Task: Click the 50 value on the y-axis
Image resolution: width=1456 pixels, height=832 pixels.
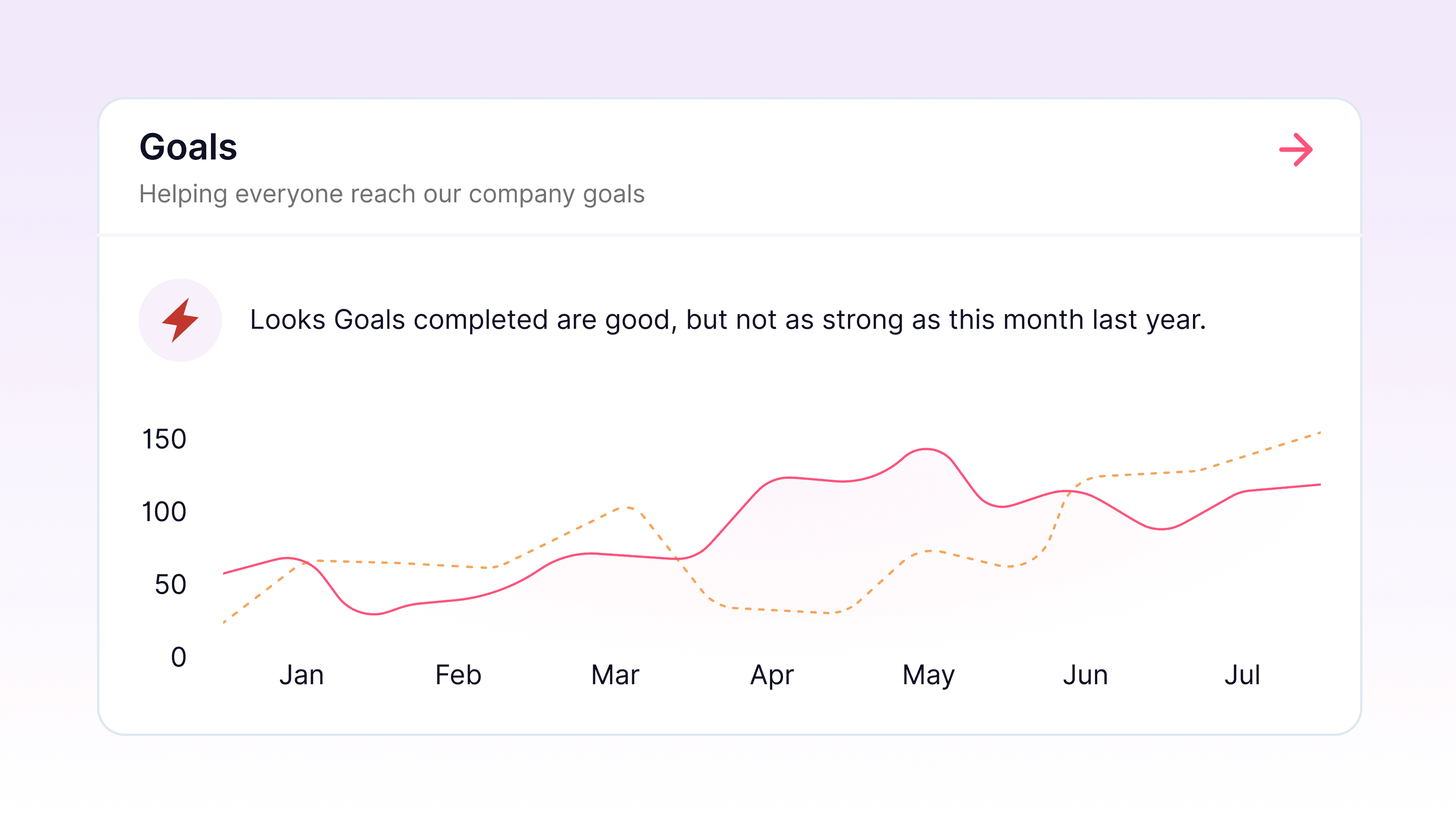Action: point(170,585)
